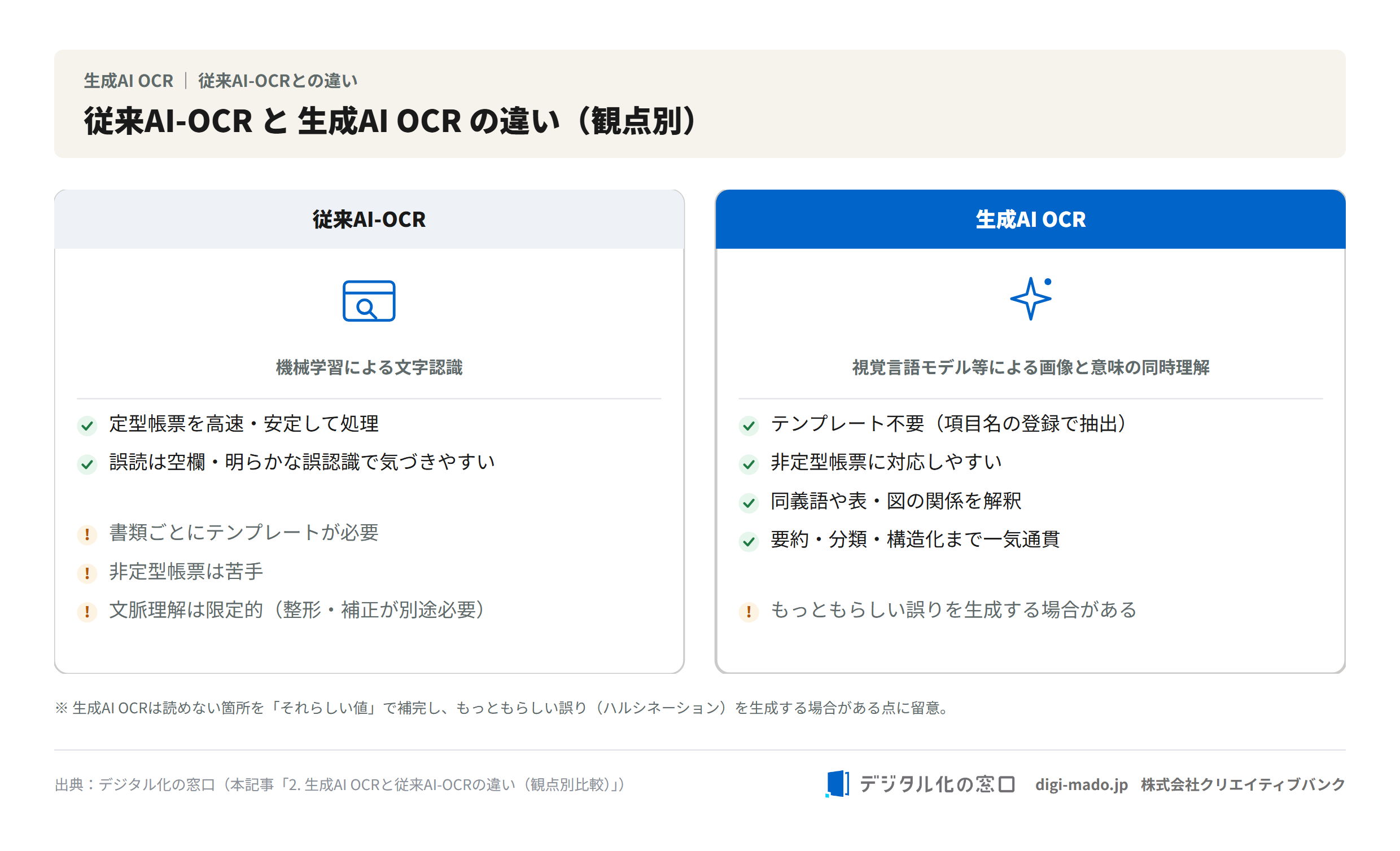The height and width of the screenshot is (851, 1400).
Task: Click the text 非定型帳票に対応しやすい
Action: 886,462
